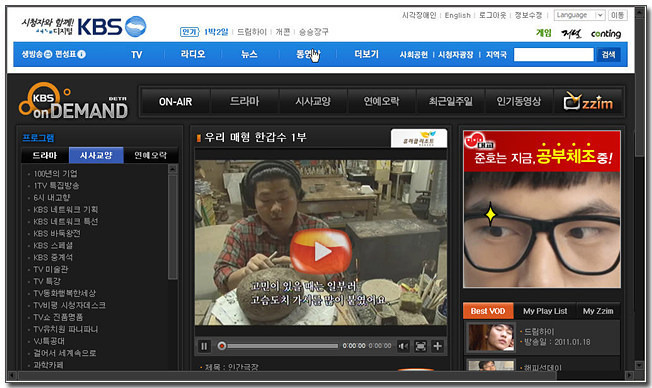Click the 인기 badge near the top links

click(x=189, y=32)
